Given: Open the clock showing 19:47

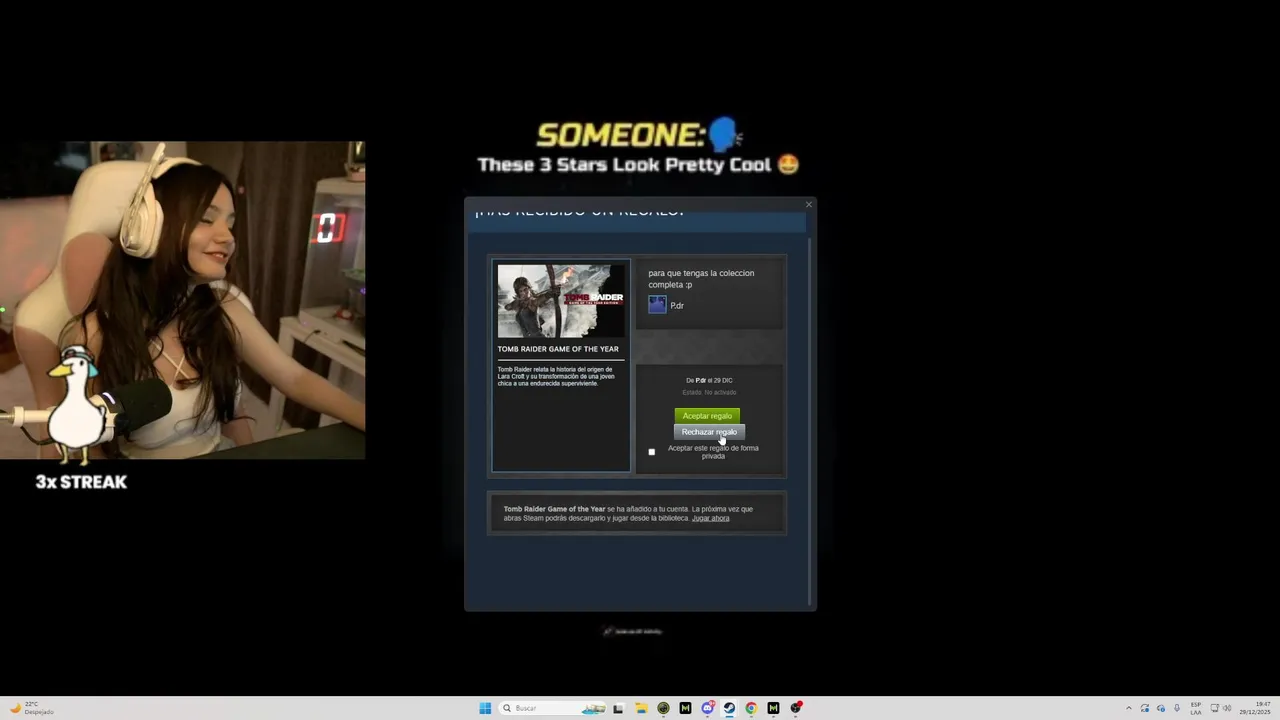Looking at the screenshot, I should pos(1254,708).
